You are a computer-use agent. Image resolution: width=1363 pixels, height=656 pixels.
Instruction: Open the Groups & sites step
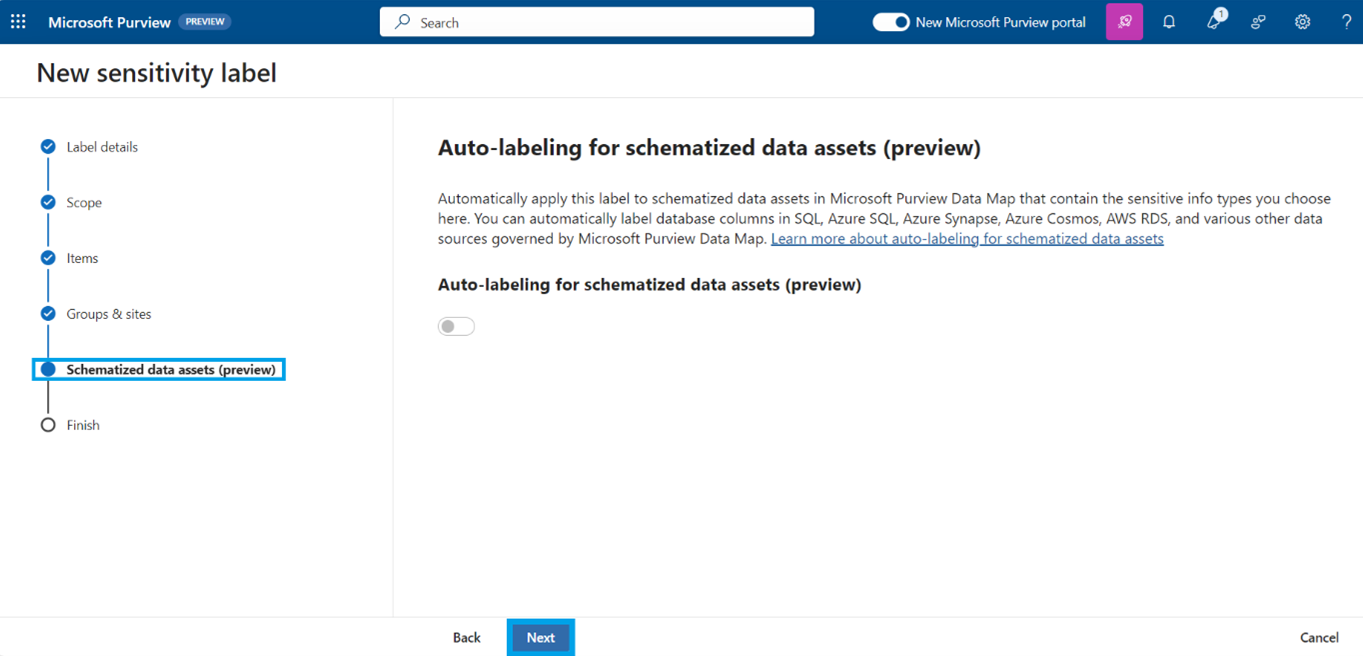(x=109, y=314)
